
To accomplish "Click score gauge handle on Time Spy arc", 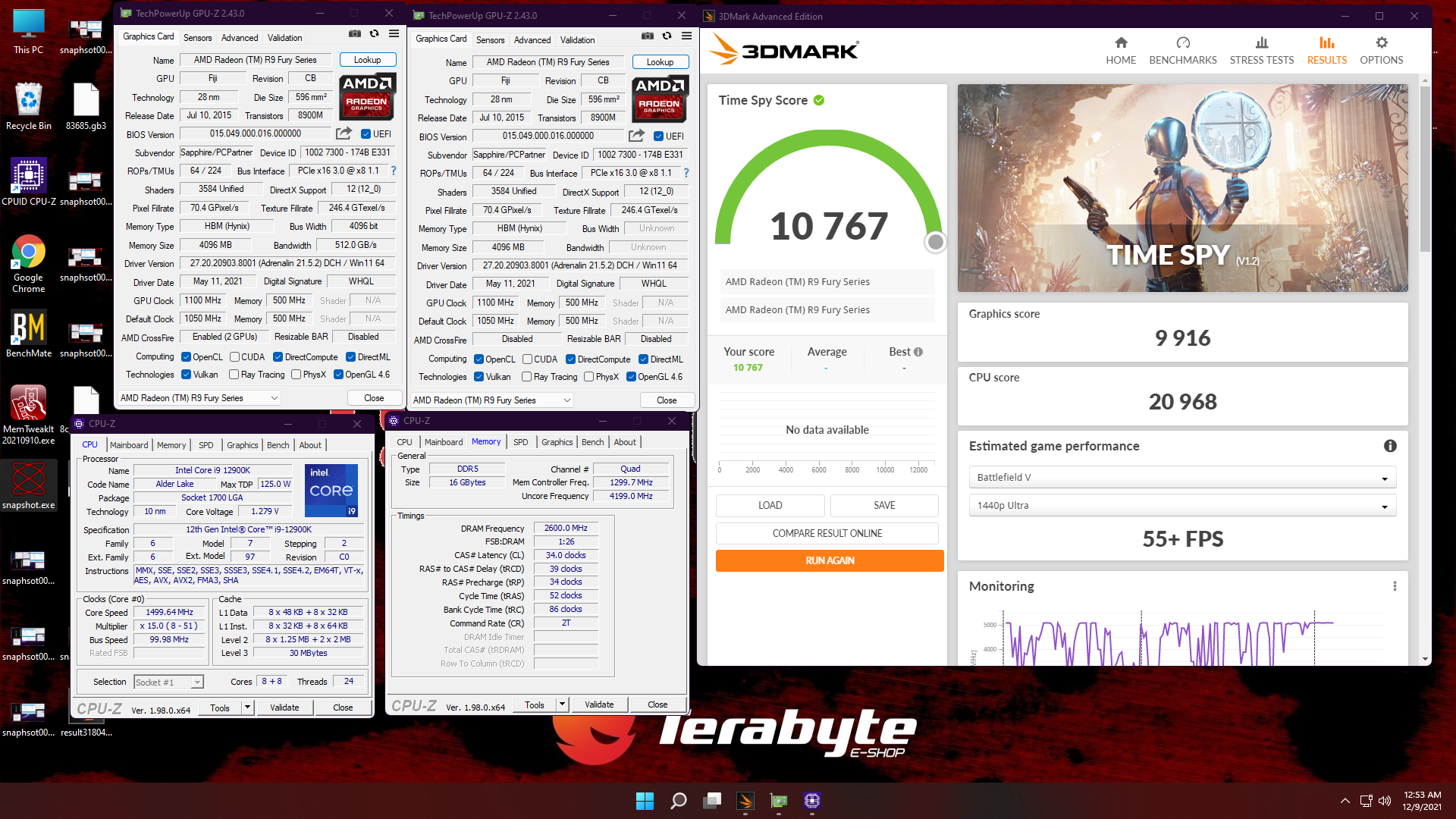I will (x=935, y=242).
